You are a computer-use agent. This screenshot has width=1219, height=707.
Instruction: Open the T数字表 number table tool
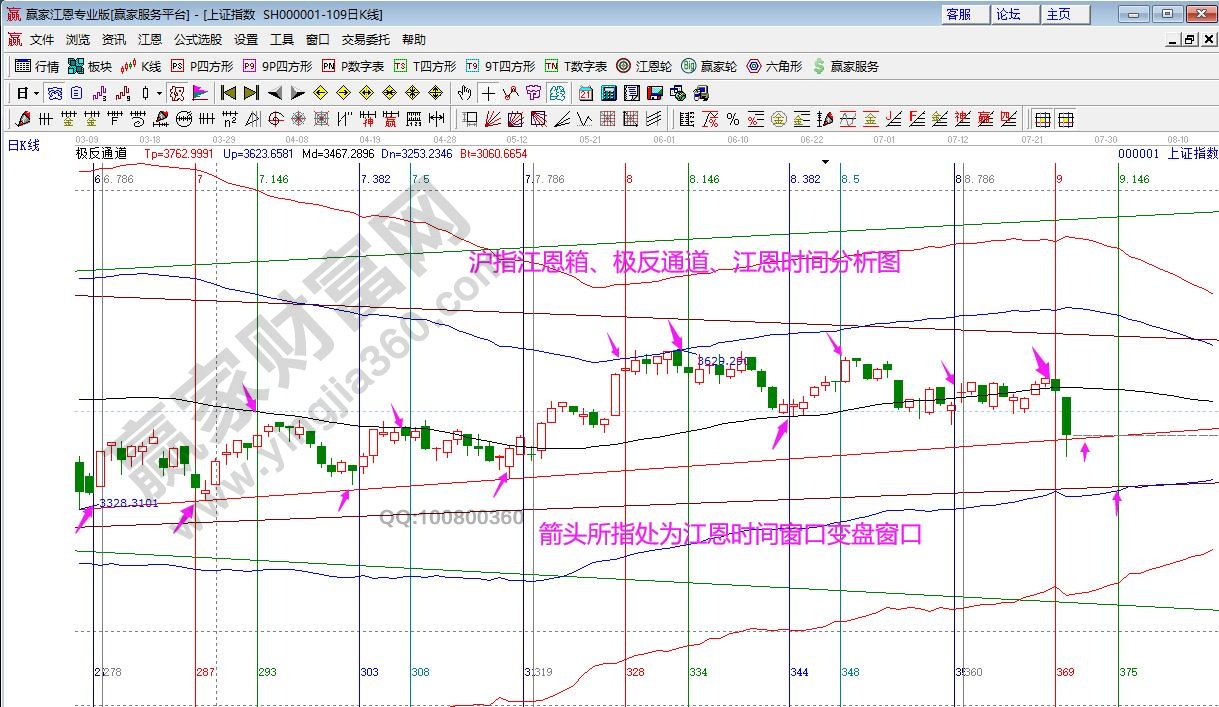571,66
